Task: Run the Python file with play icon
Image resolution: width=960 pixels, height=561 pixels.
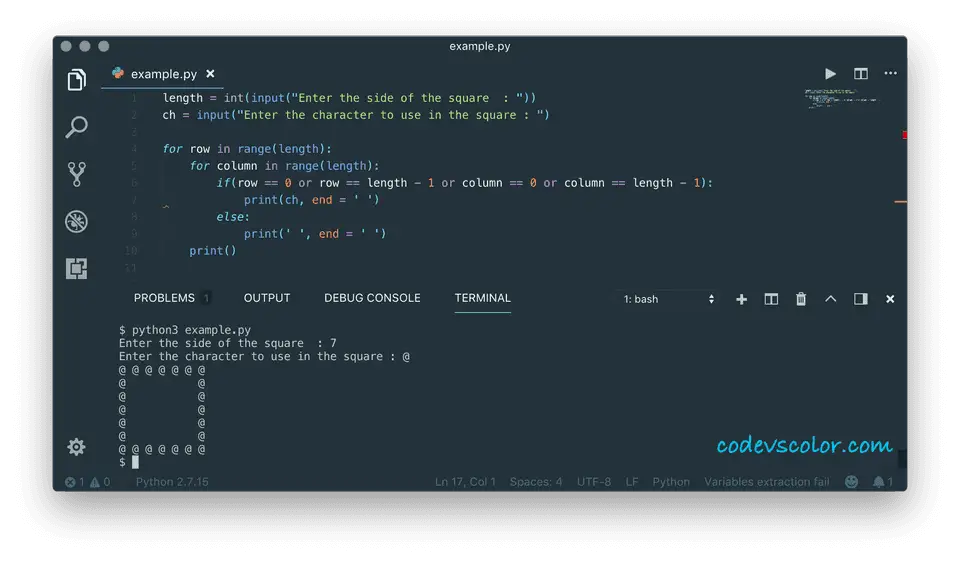Action: [830, 73]
